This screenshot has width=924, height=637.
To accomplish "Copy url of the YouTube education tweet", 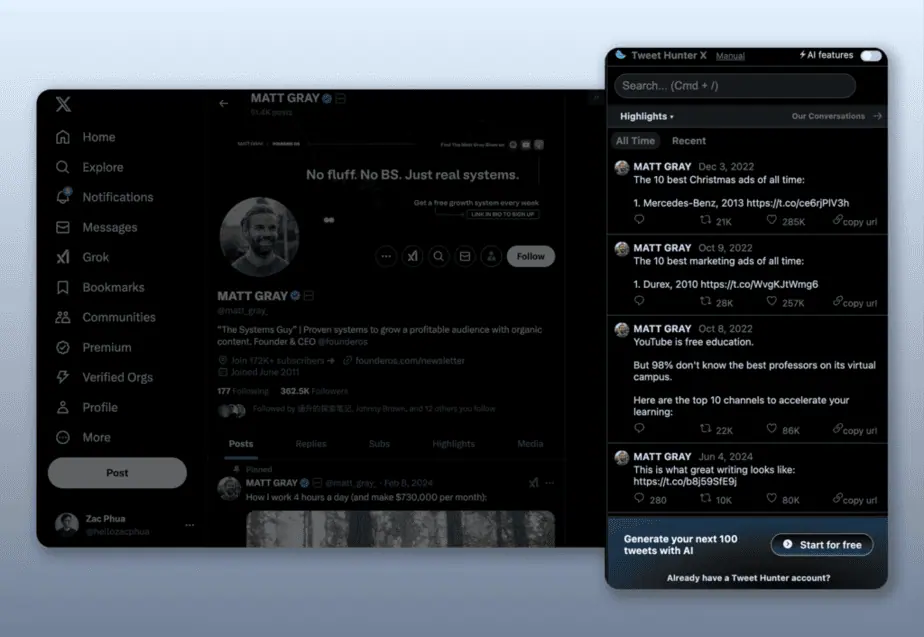I will pos(855,430).
